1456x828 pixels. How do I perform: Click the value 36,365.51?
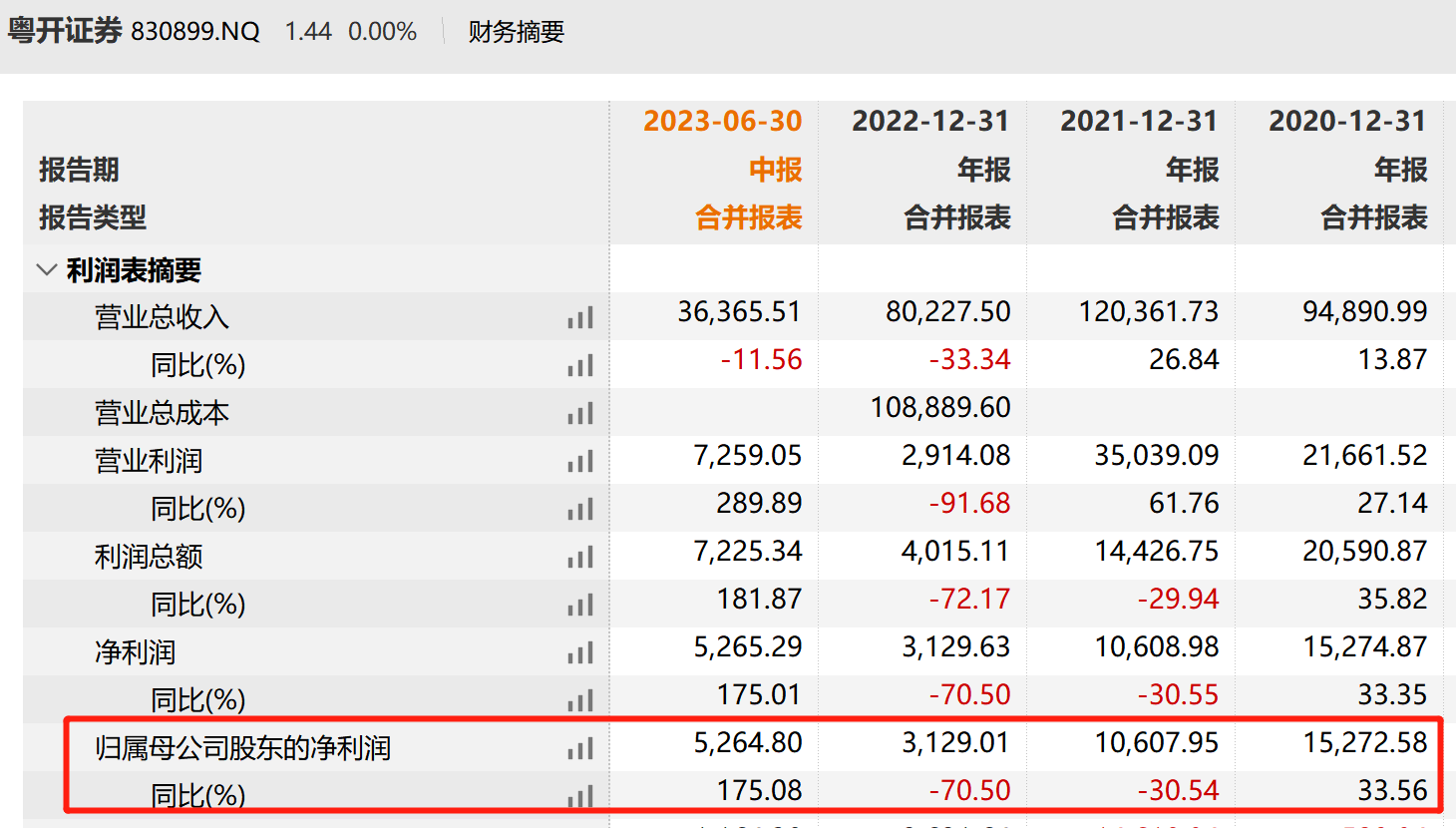pos(740,312)
